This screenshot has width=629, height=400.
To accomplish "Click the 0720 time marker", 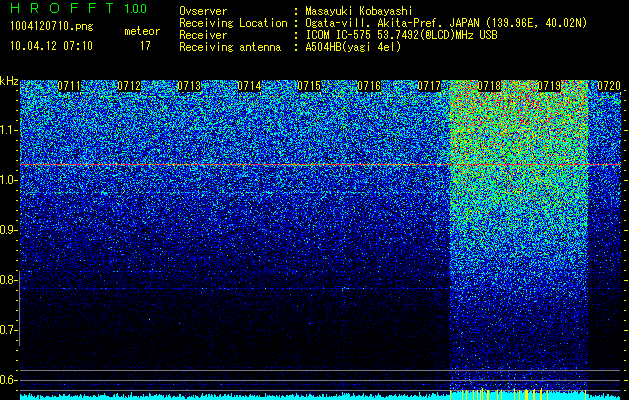I will 609,86.
